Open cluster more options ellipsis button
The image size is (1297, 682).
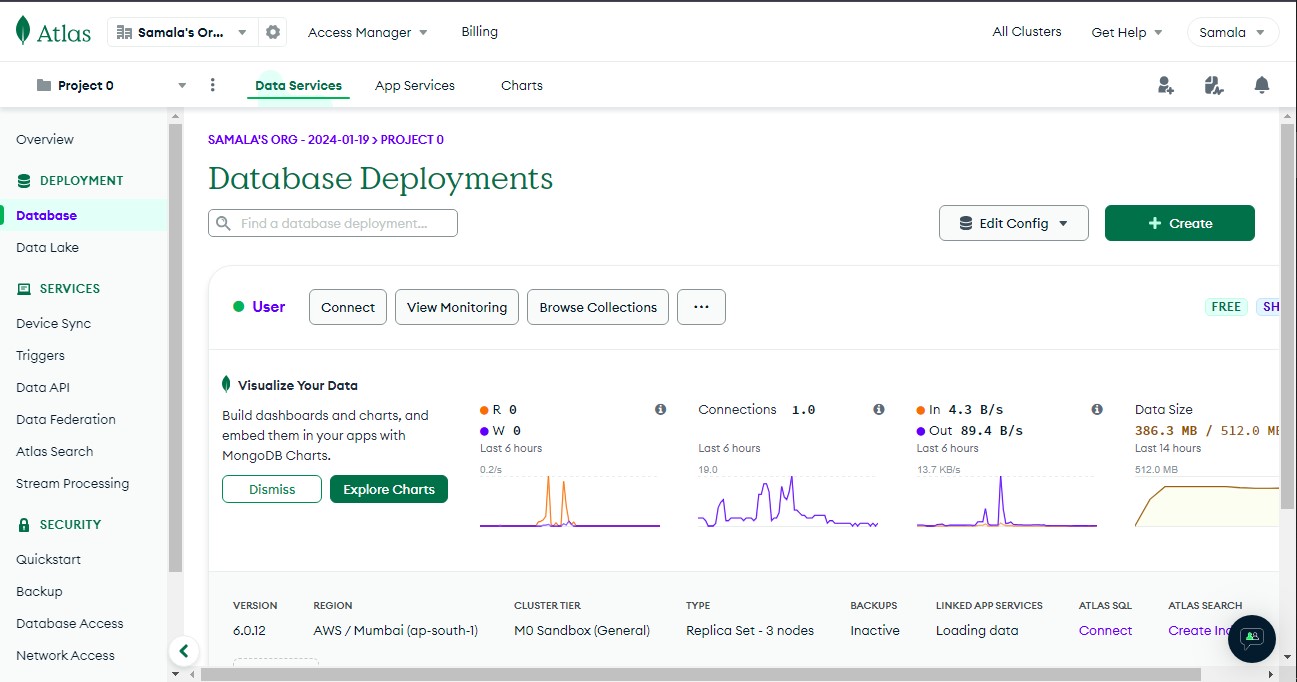(701, 307)
